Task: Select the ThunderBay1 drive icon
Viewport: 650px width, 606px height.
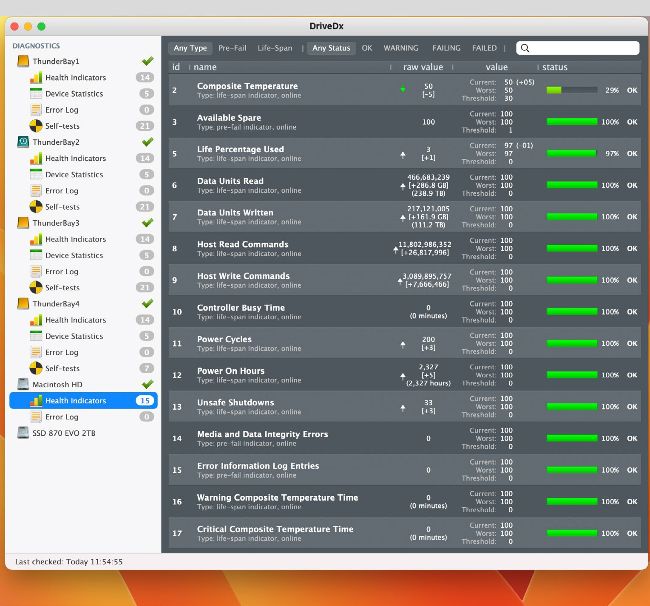Action: tap(23, 61)
